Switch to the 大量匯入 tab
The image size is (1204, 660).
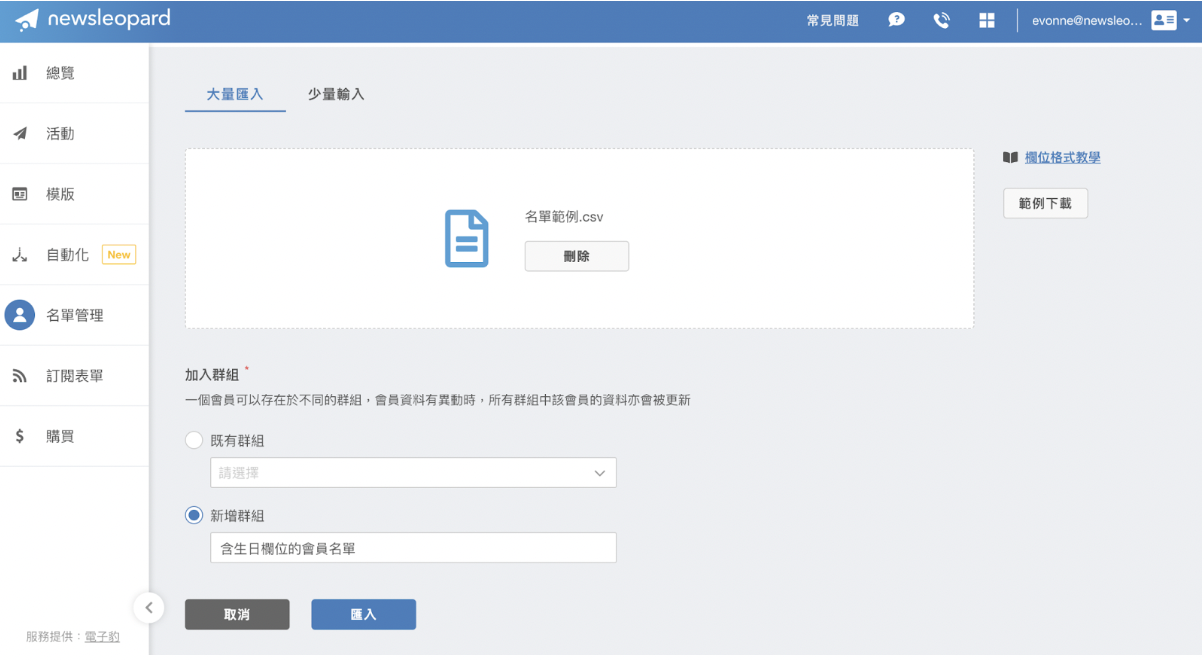tap(235, 95)
